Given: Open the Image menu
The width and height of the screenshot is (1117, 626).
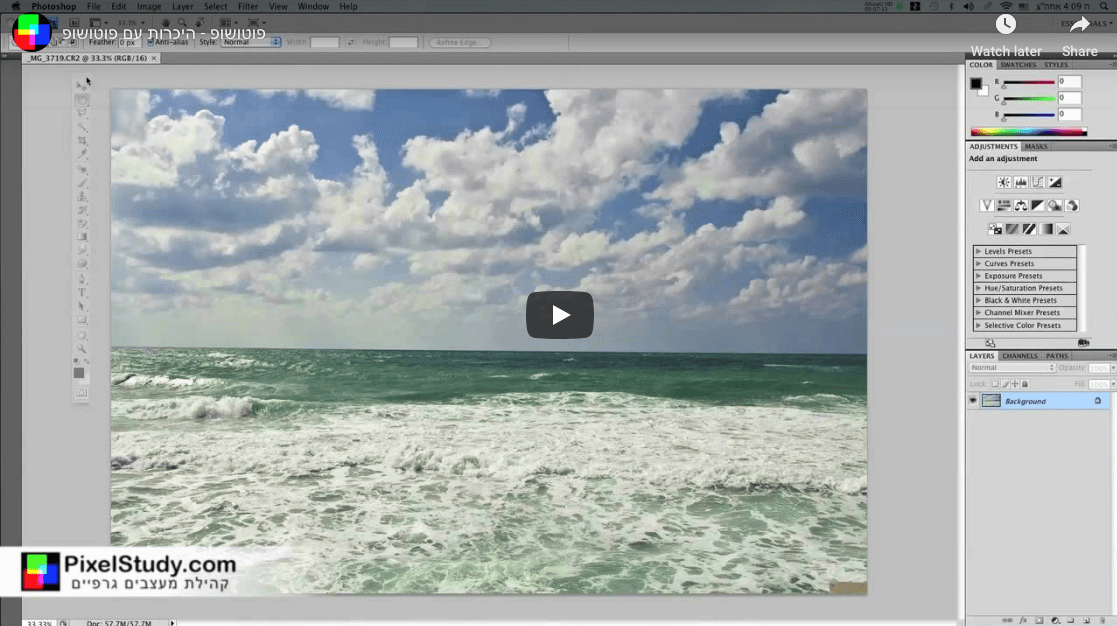Looking at the screenshot, I should point(149,6).
